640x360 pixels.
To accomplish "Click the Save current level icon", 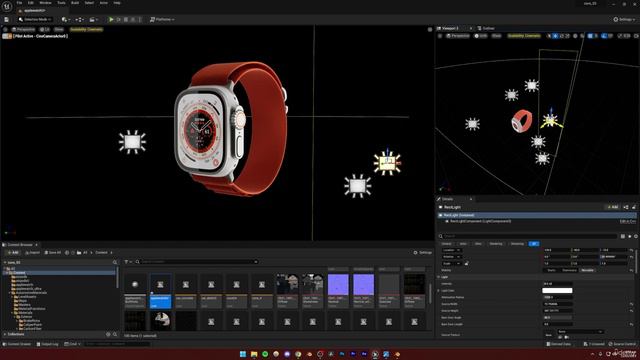I will point(7,19).
